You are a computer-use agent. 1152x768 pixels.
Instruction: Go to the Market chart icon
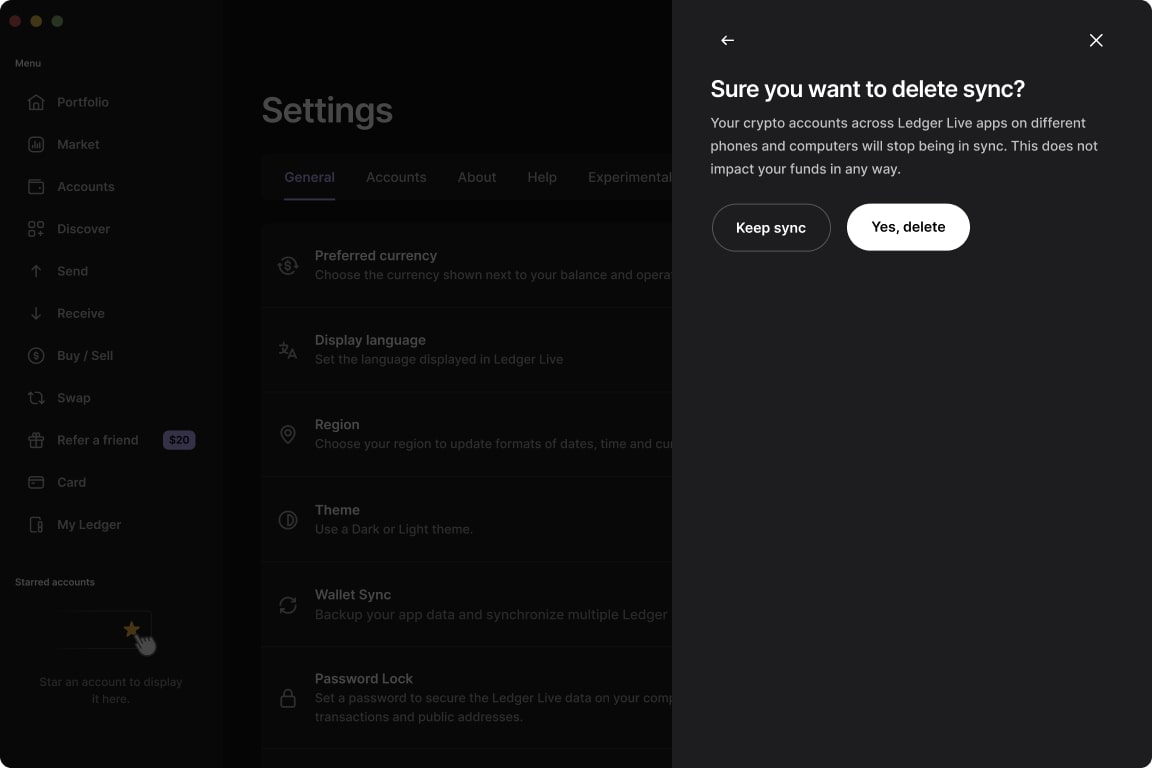[36, 144]
